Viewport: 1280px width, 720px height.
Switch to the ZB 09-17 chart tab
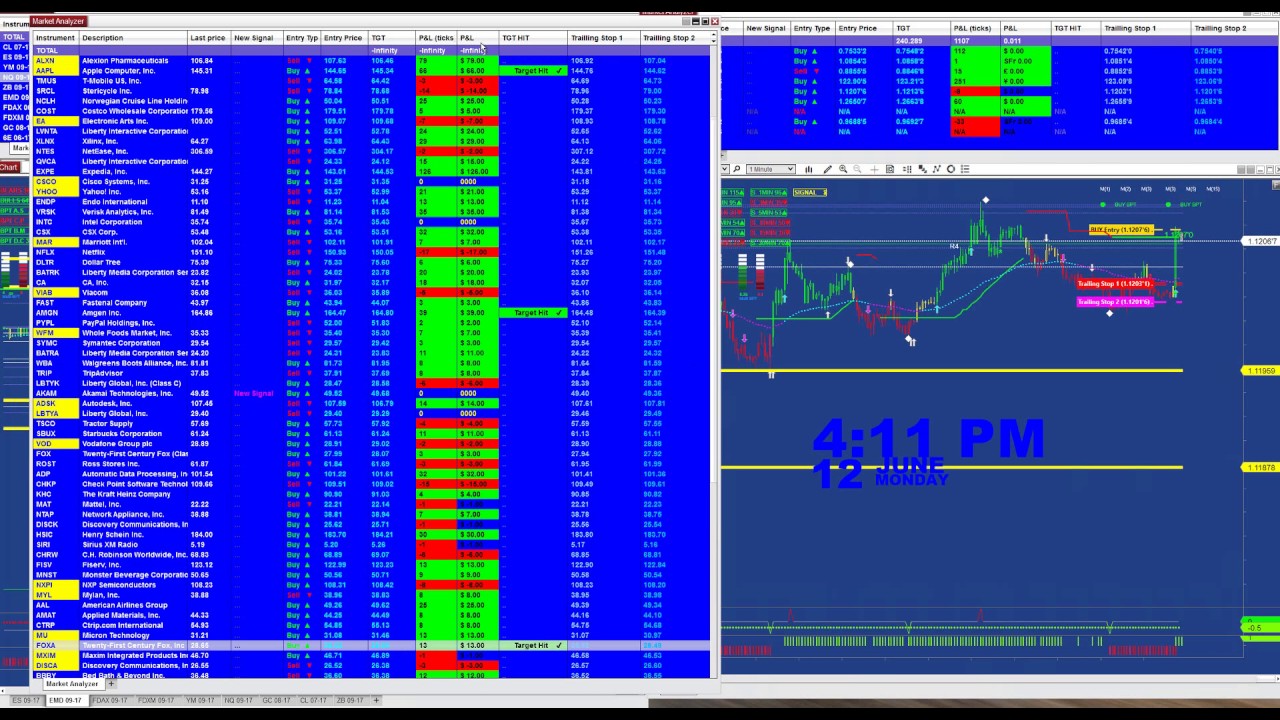coord(350,700)
